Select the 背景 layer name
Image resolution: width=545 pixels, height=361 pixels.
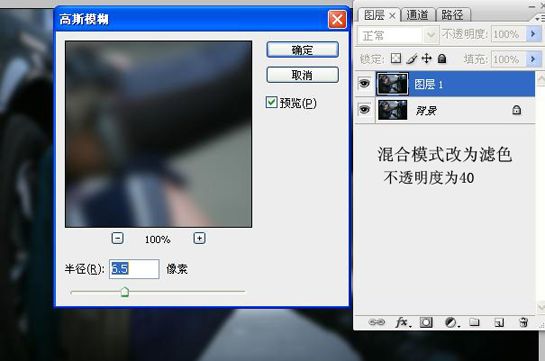[426, 111]
